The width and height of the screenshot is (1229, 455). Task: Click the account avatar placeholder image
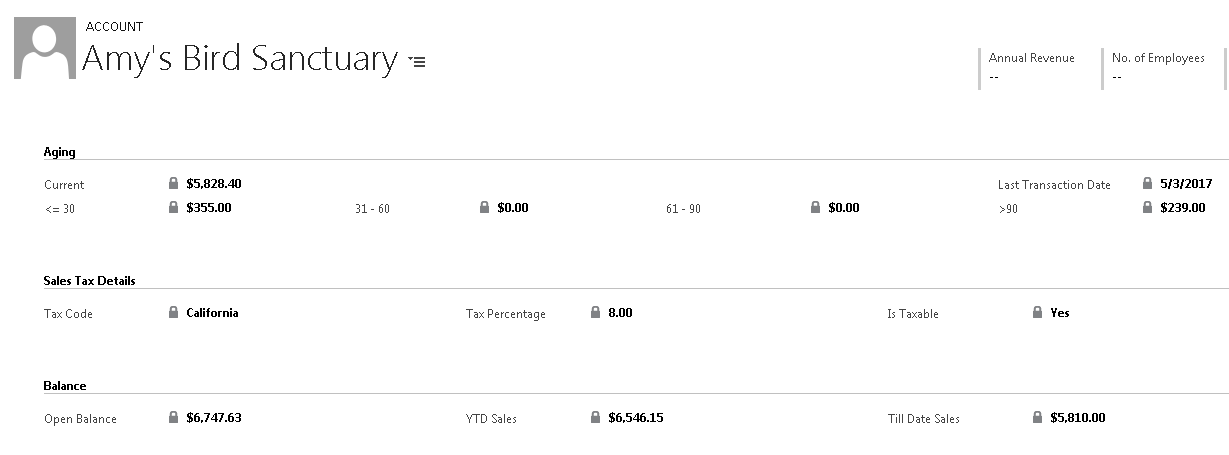click(45, 48)
